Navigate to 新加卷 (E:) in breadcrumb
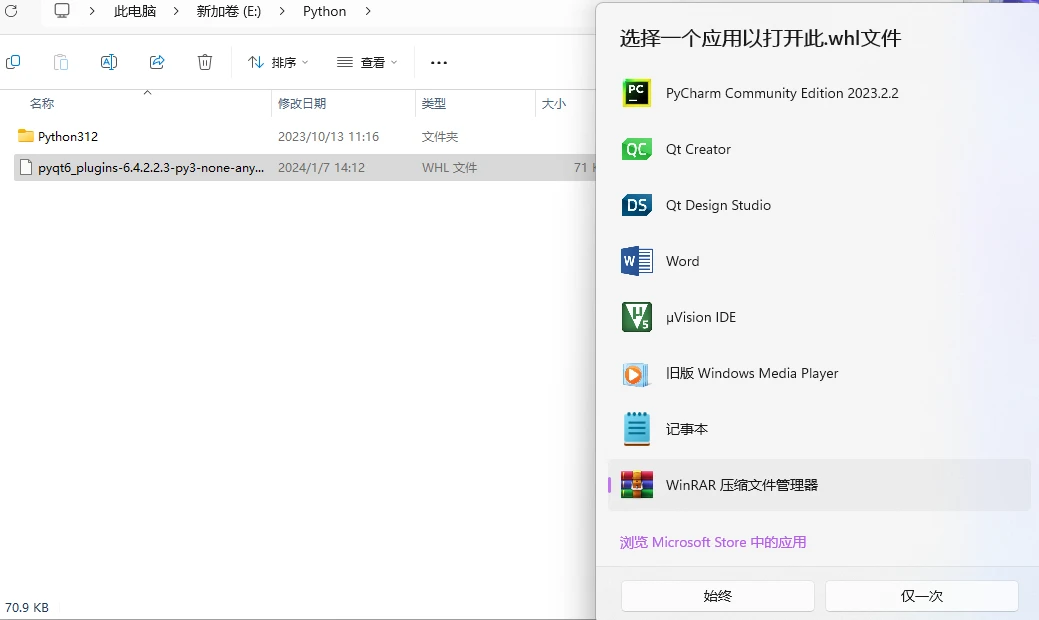 229,11
